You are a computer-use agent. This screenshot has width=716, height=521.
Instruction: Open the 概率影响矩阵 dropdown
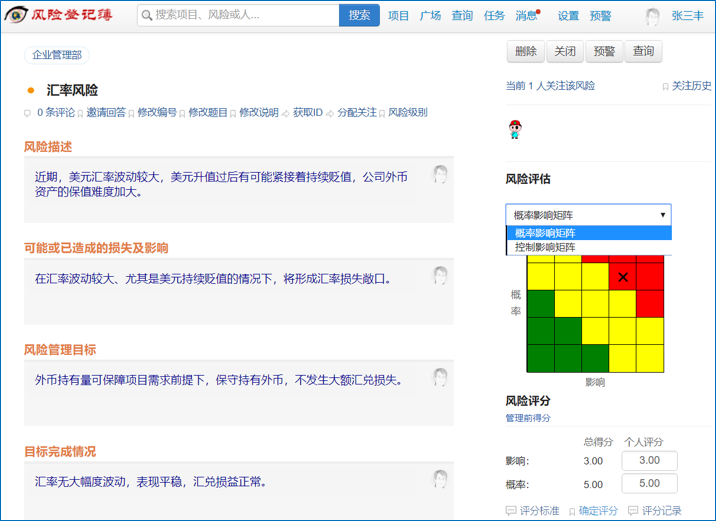pyautogui.click(x=589, y=215)
